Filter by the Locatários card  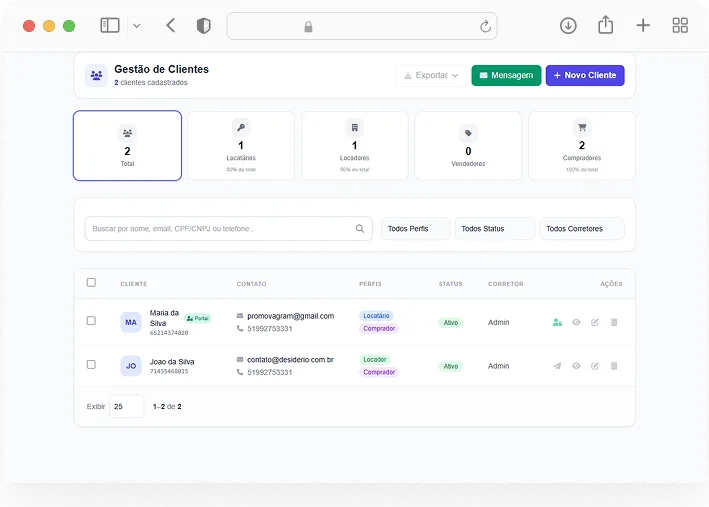pos(241,146)
